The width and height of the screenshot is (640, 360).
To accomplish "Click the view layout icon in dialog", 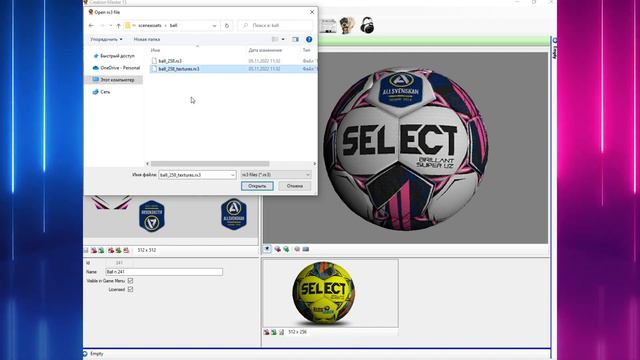I will click(276, 39).
